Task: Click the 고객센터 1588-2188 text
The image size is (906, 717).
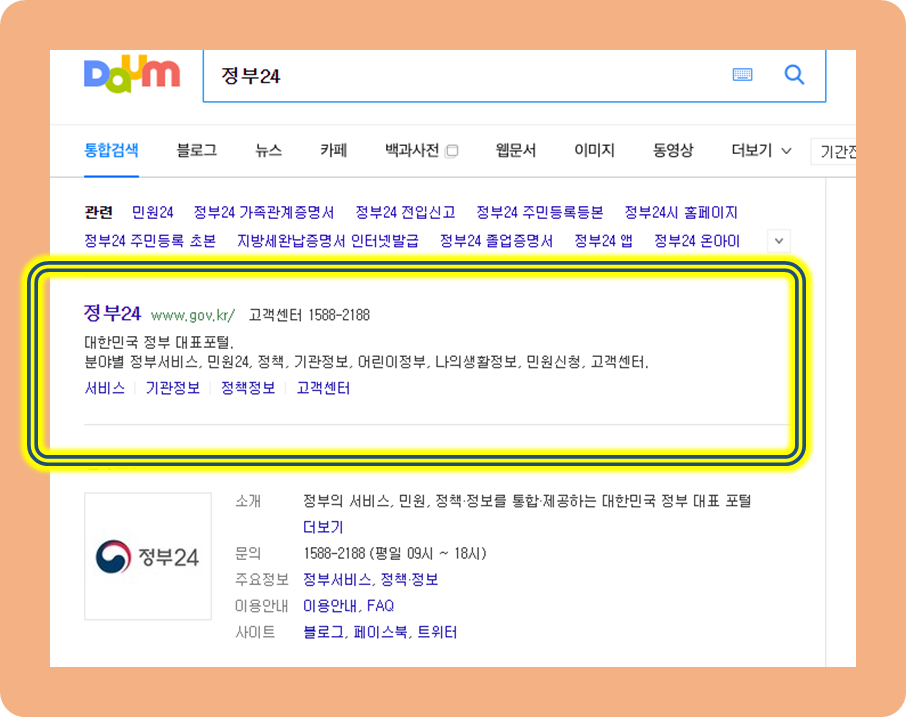Action: pyautogui.click(x=309, y=315)
